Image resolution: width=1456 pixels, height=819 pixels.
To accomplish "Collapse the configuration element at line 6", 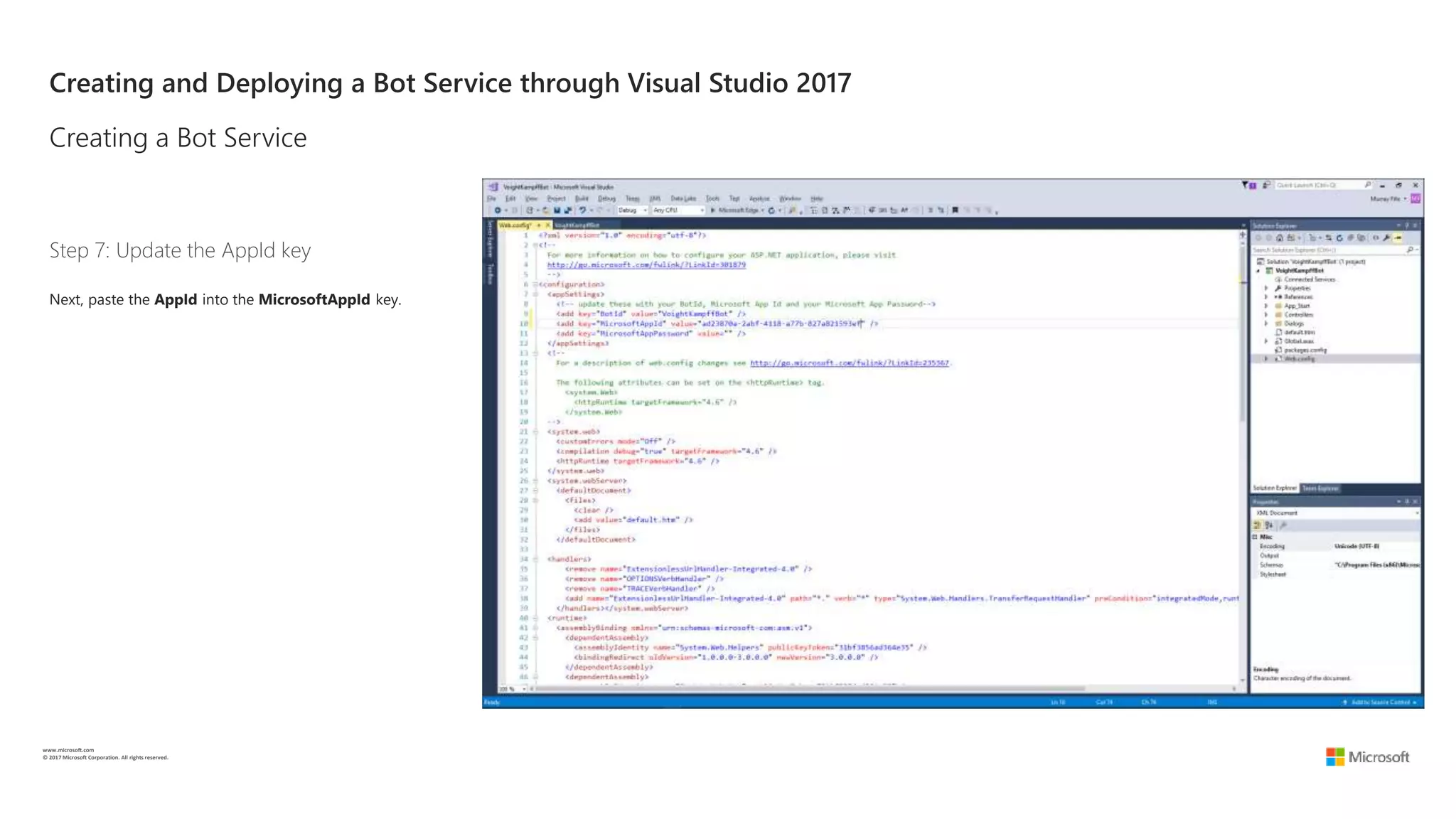I will pyautogui.click(x=535, y=284).
